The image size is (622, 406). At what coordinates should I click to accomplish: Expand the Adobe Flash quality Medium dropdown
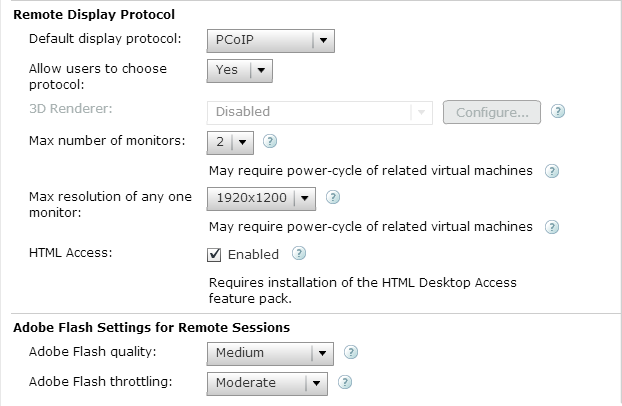tap(268, 353)
